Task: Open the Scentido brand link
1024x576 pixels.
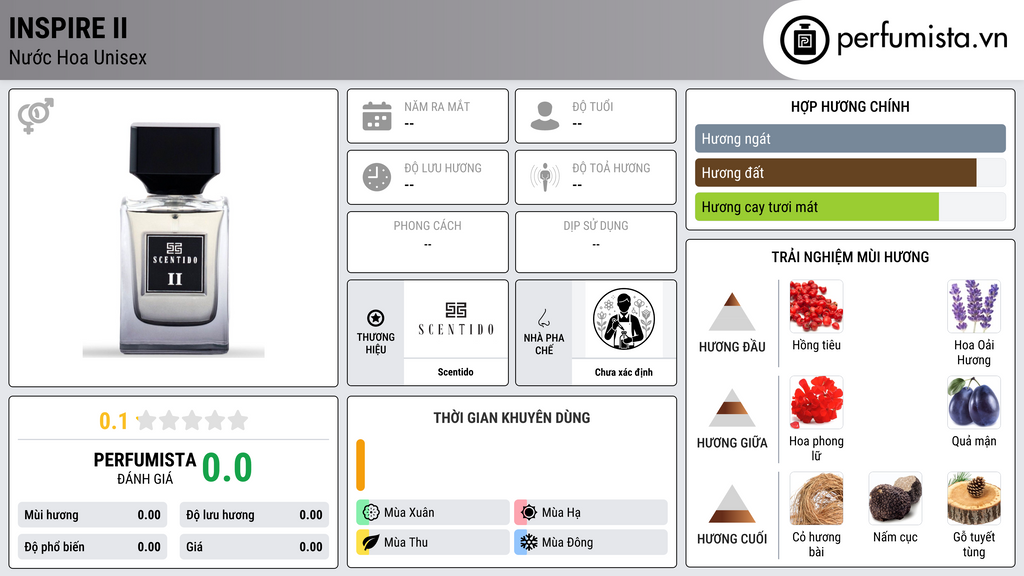Action: point(455,372)
